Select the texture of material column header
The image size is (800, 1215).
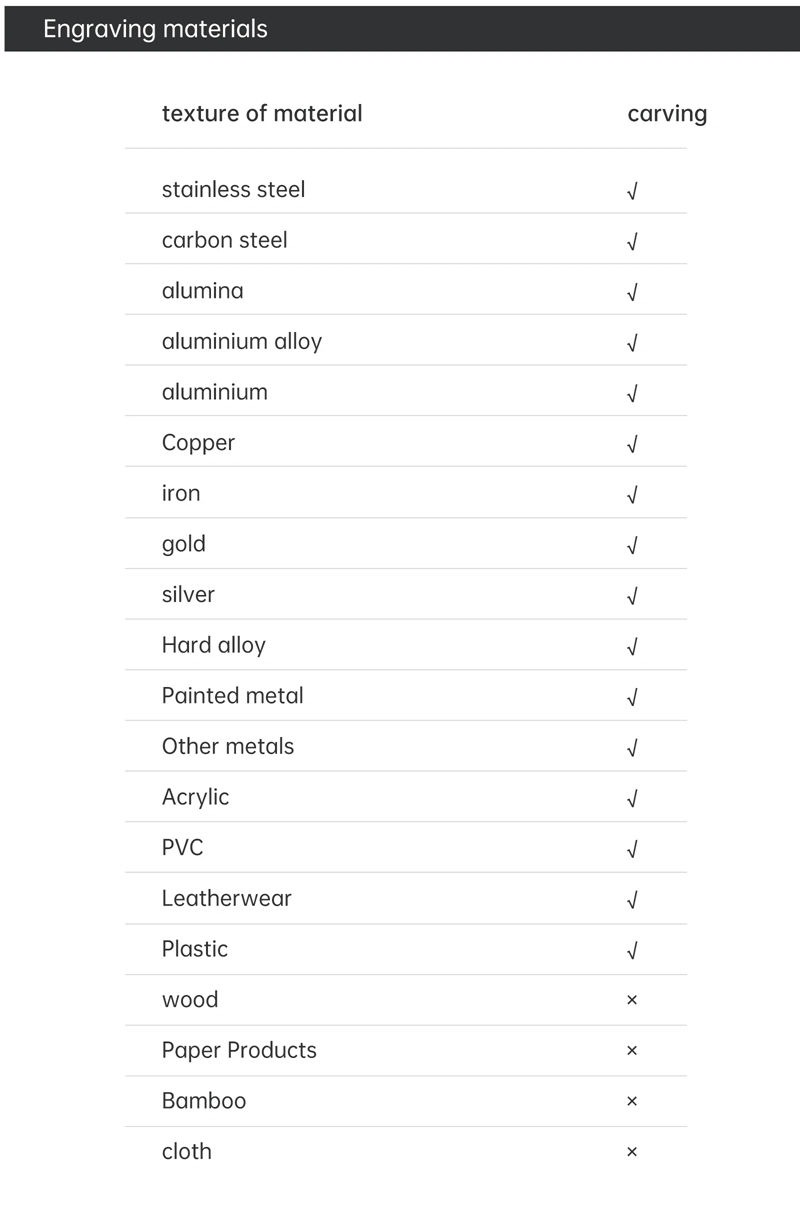(x=262, y=114)
